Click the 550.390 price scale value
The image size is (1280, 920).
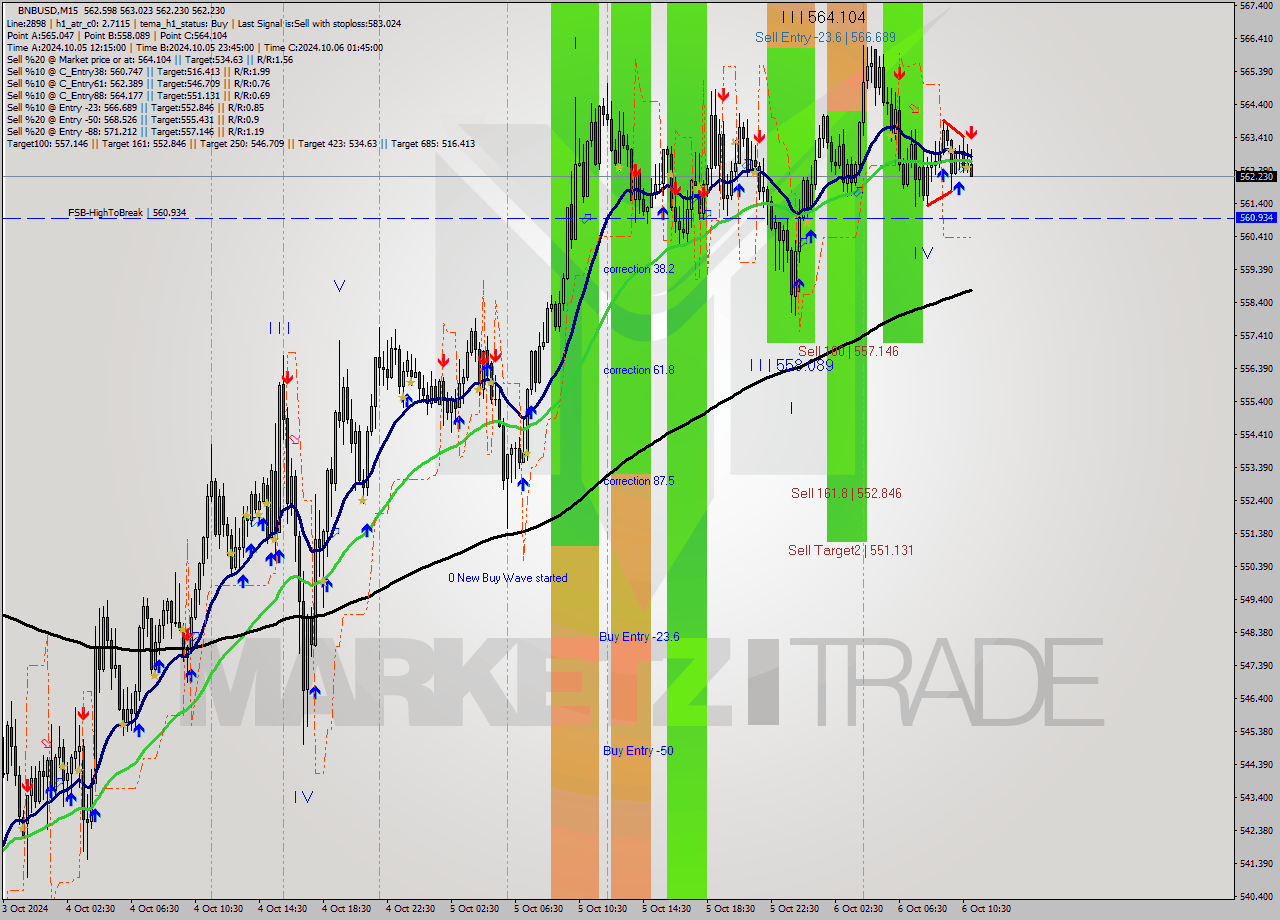coord(1255,566)
